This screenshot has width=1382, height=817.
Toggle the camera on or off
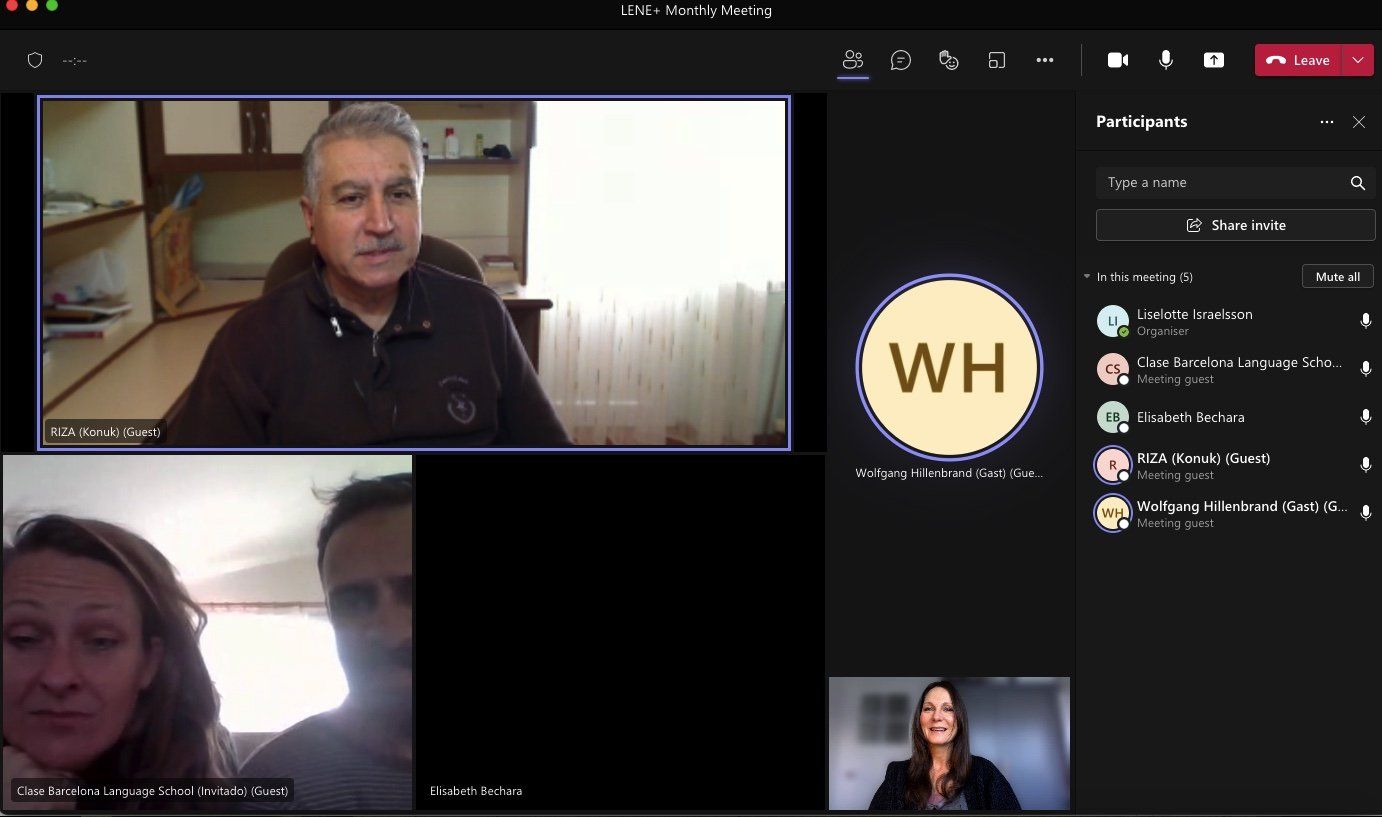1118,60
